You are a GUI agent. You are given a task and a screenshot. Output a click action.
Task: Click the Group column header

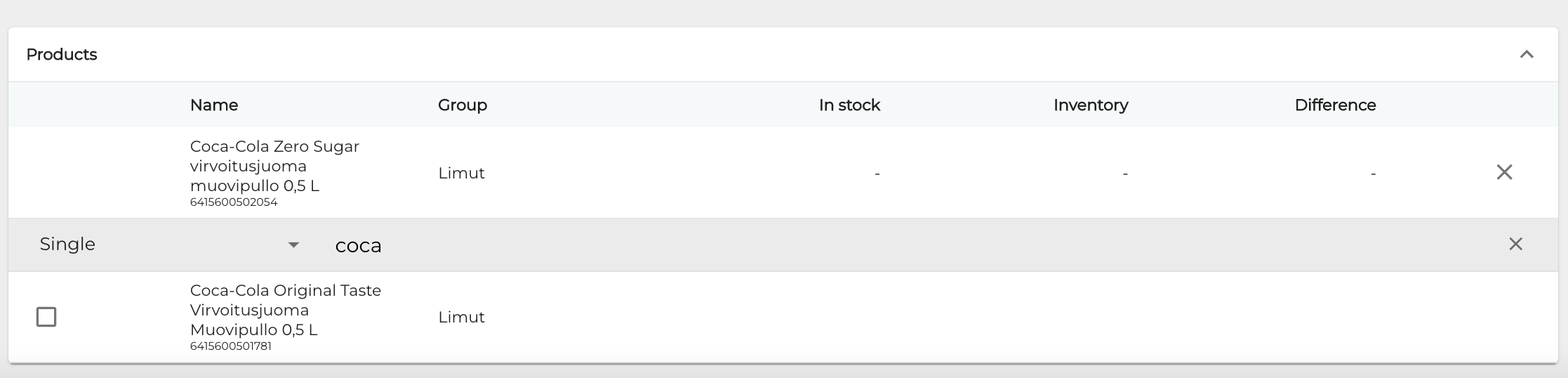[462, 105]
